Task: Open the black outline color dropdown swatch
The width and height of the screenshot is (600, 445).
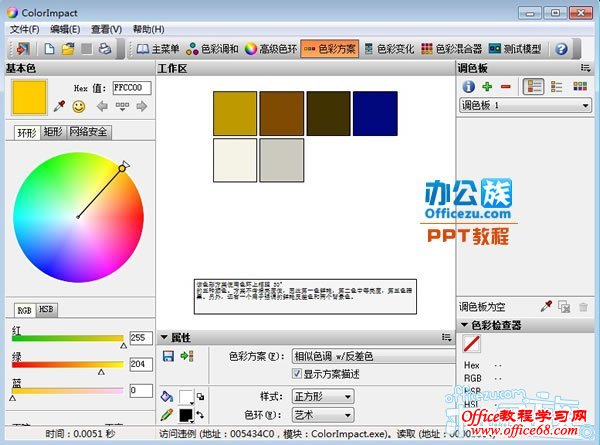Action: pos(186,416)
